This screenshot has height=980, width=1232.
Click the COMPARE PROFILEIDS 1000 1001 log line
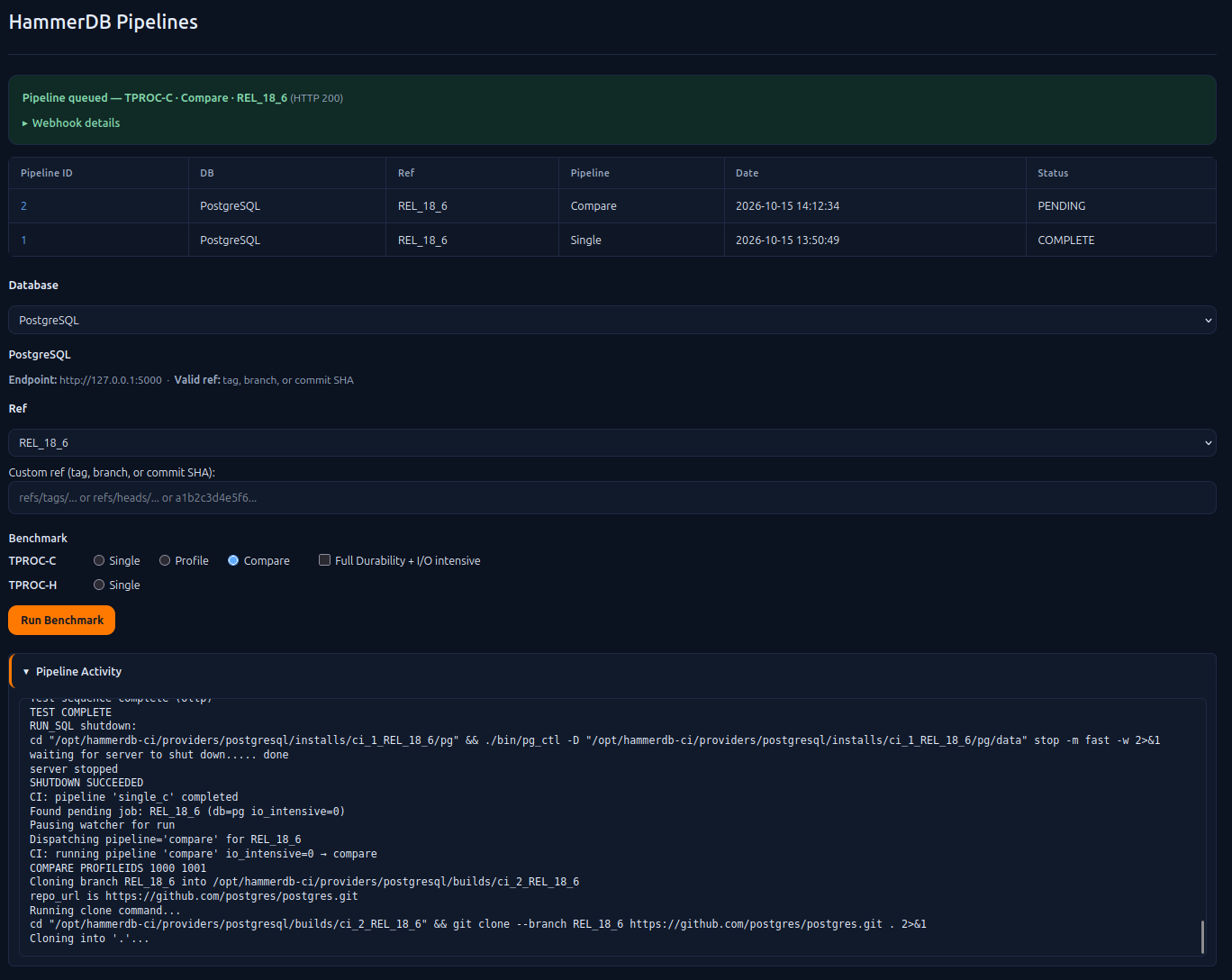click(118, 868)
